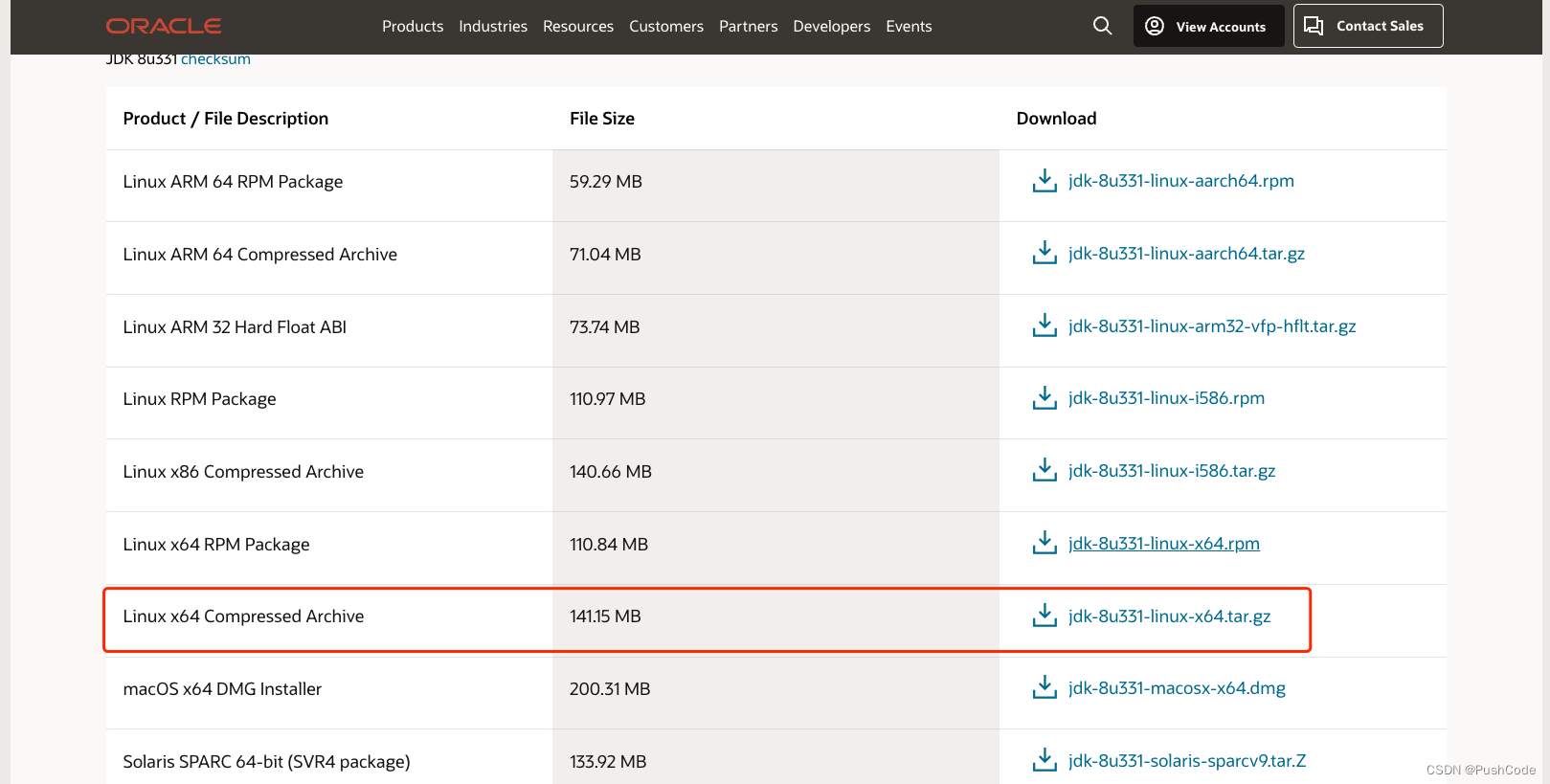The image size is (1550, 784).
Task: Click download icon for jdk-8u331-linux-x64.rpm
Action: 1045,543
